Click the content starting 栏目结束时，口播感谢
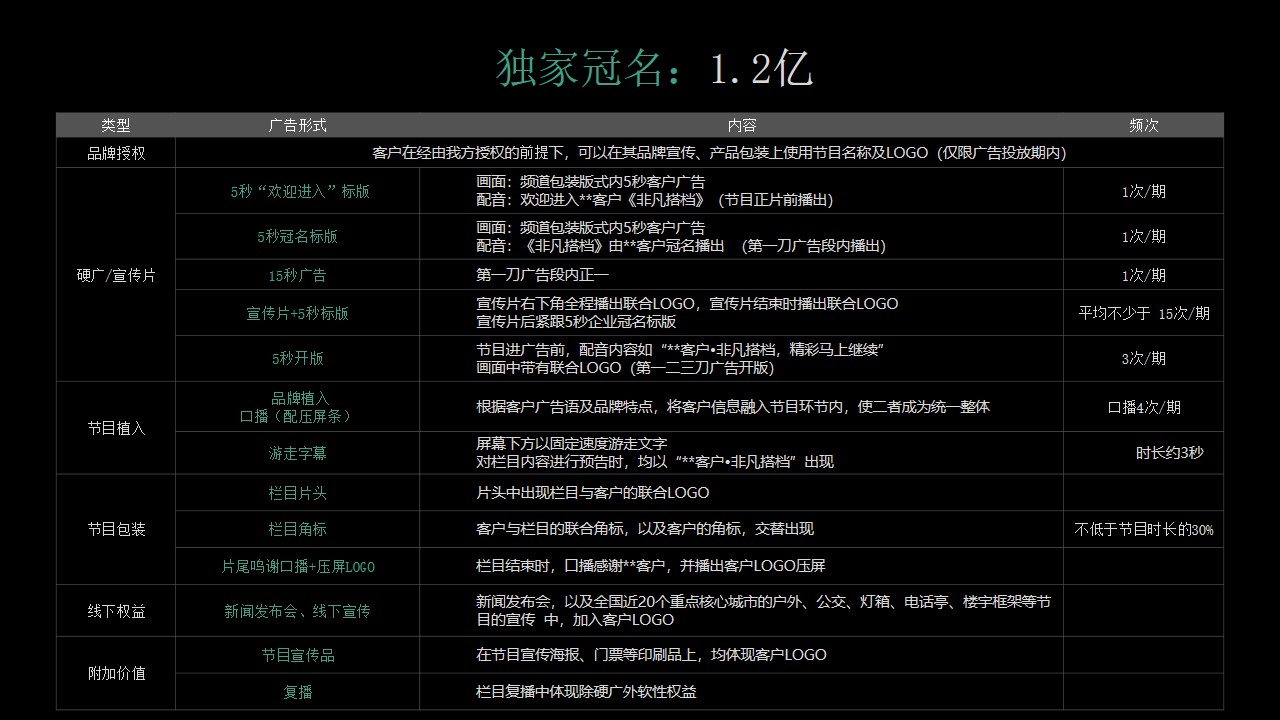The width and height of the screenshot is (1280, 720). 741,566
